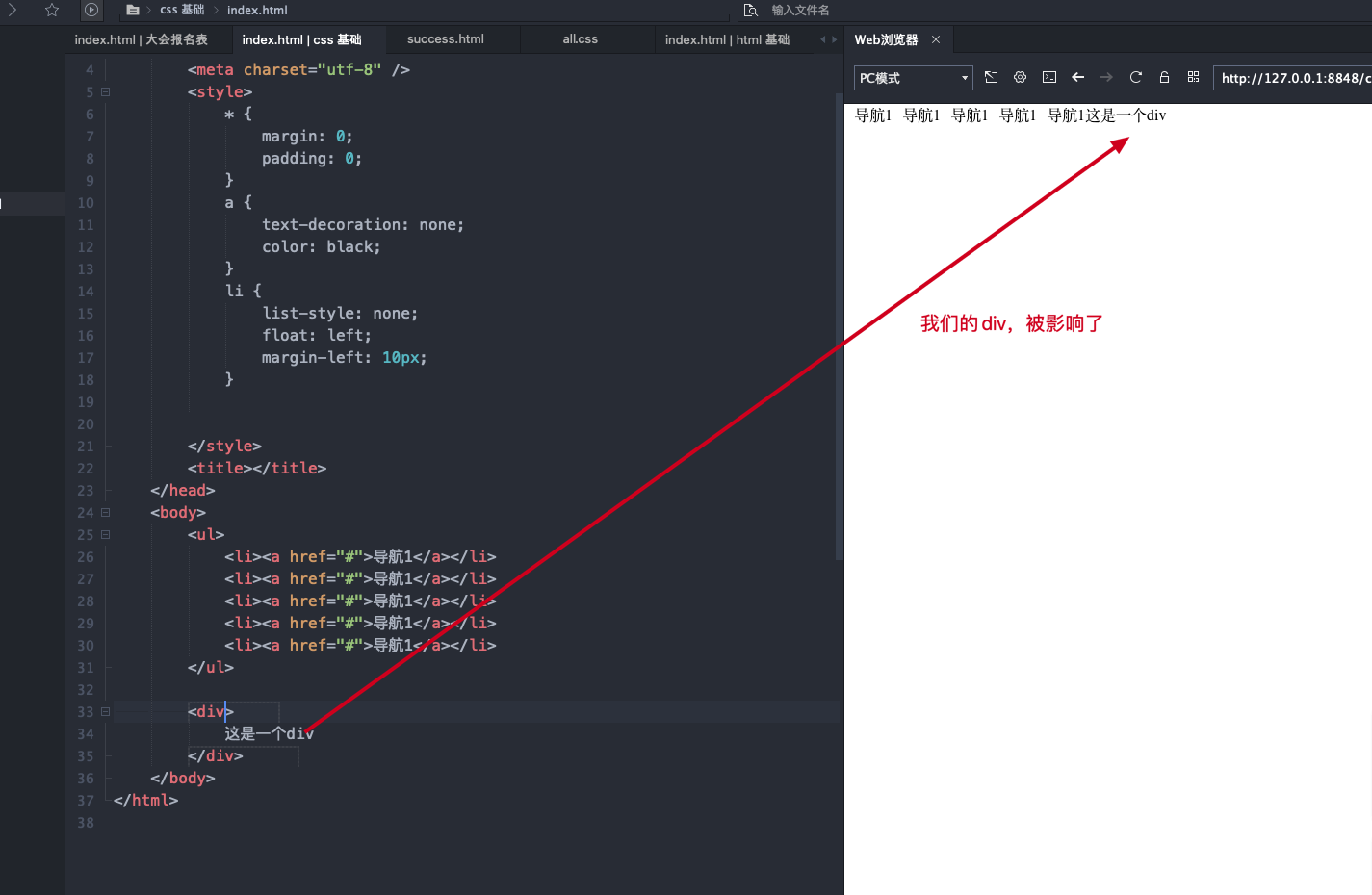Collapse the body block at line 24
The image size is (1372, 895).
click(x=106, y=513)
